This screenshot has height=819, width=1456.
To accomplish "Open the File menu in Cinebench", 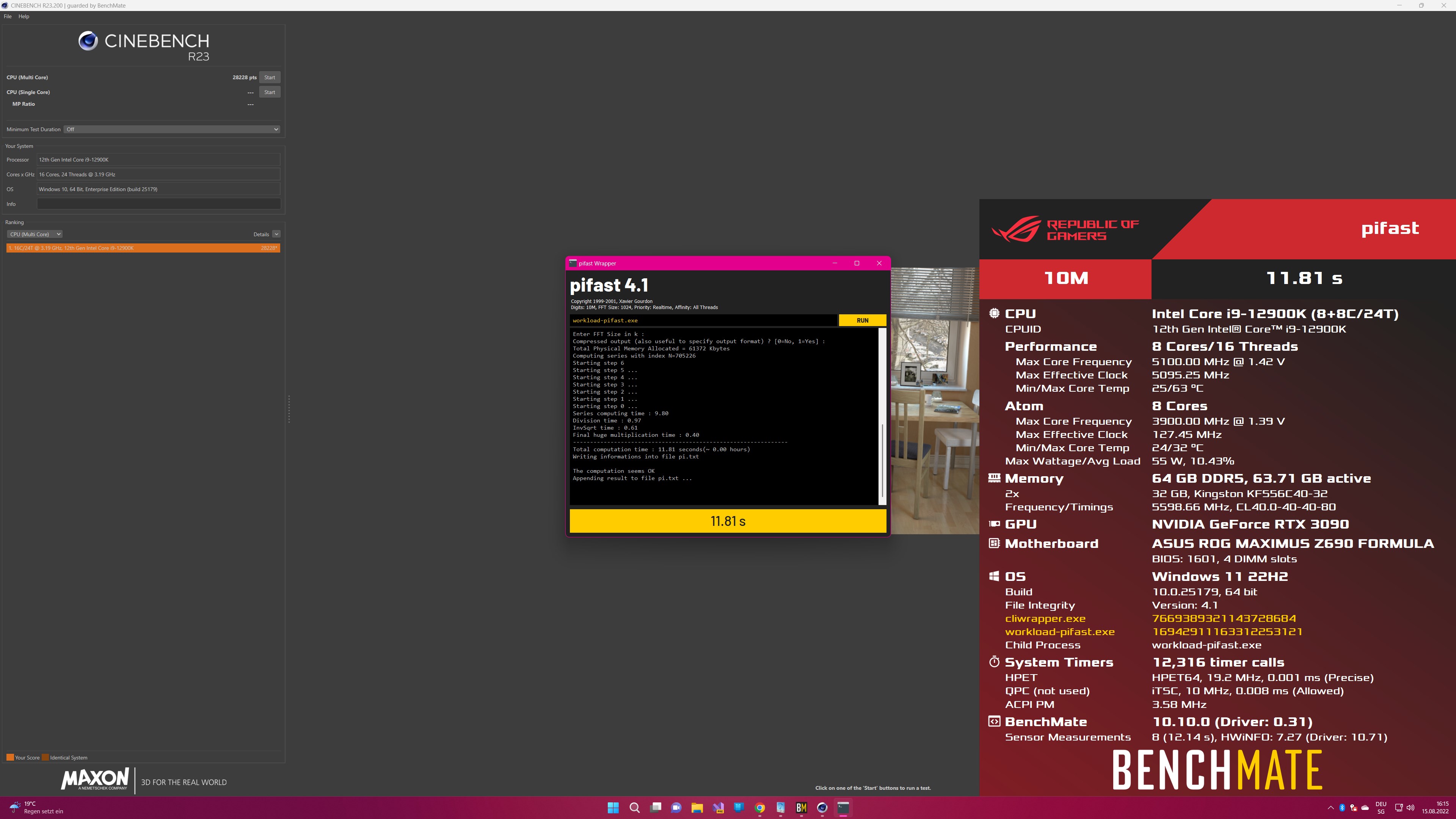I will (x=7, y=16).
